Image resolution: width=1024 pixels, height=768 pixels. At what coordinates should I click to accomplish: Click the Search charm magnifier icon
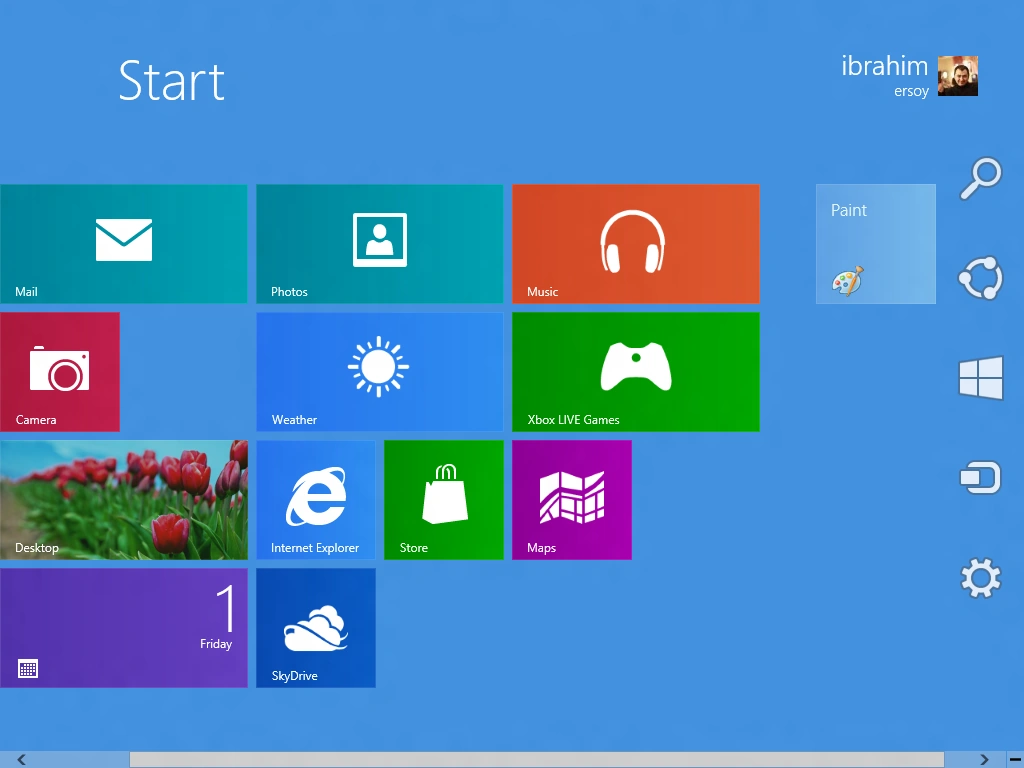click(x=980, y=178)
